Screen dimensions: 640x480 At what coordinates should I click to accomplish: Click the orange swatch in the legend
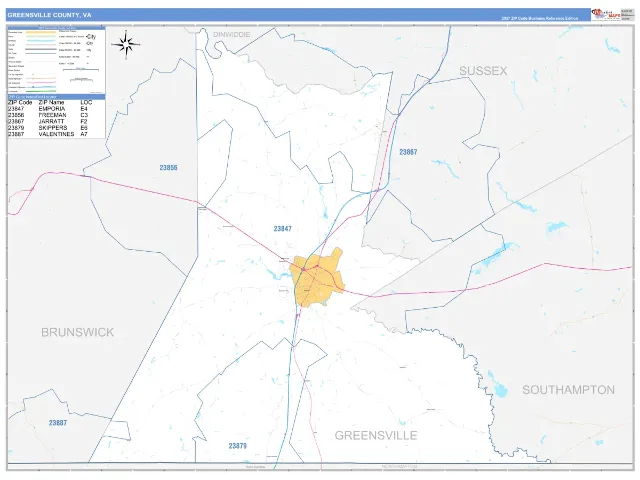point(41,32)
